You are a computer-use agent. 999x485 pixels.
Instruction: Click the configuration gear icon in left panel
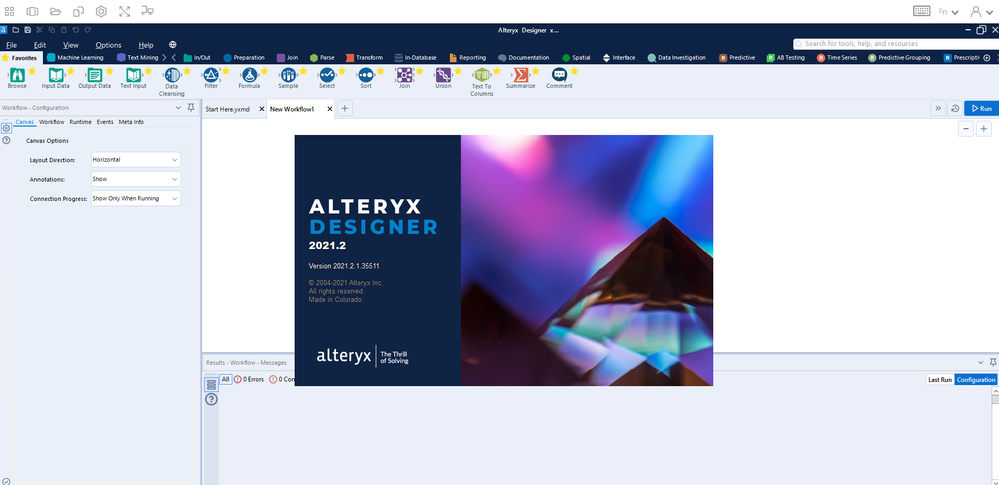pyautogui.click(x=6, y=128)
